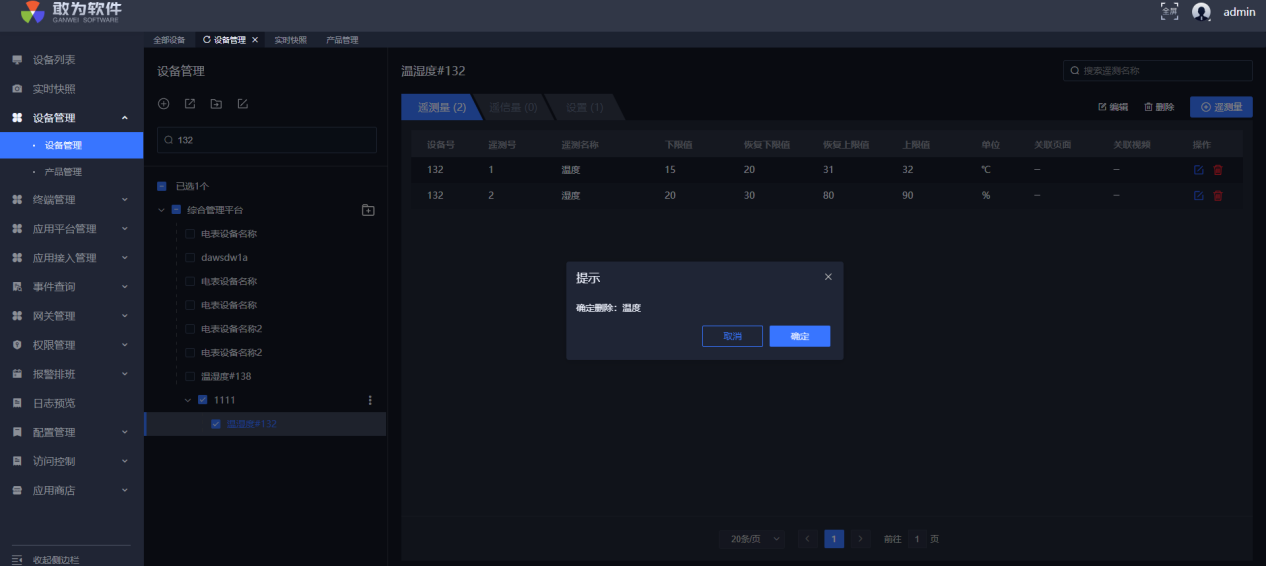Click the export icon in device toolbar
1266x566 pixels.
(190, 104)
